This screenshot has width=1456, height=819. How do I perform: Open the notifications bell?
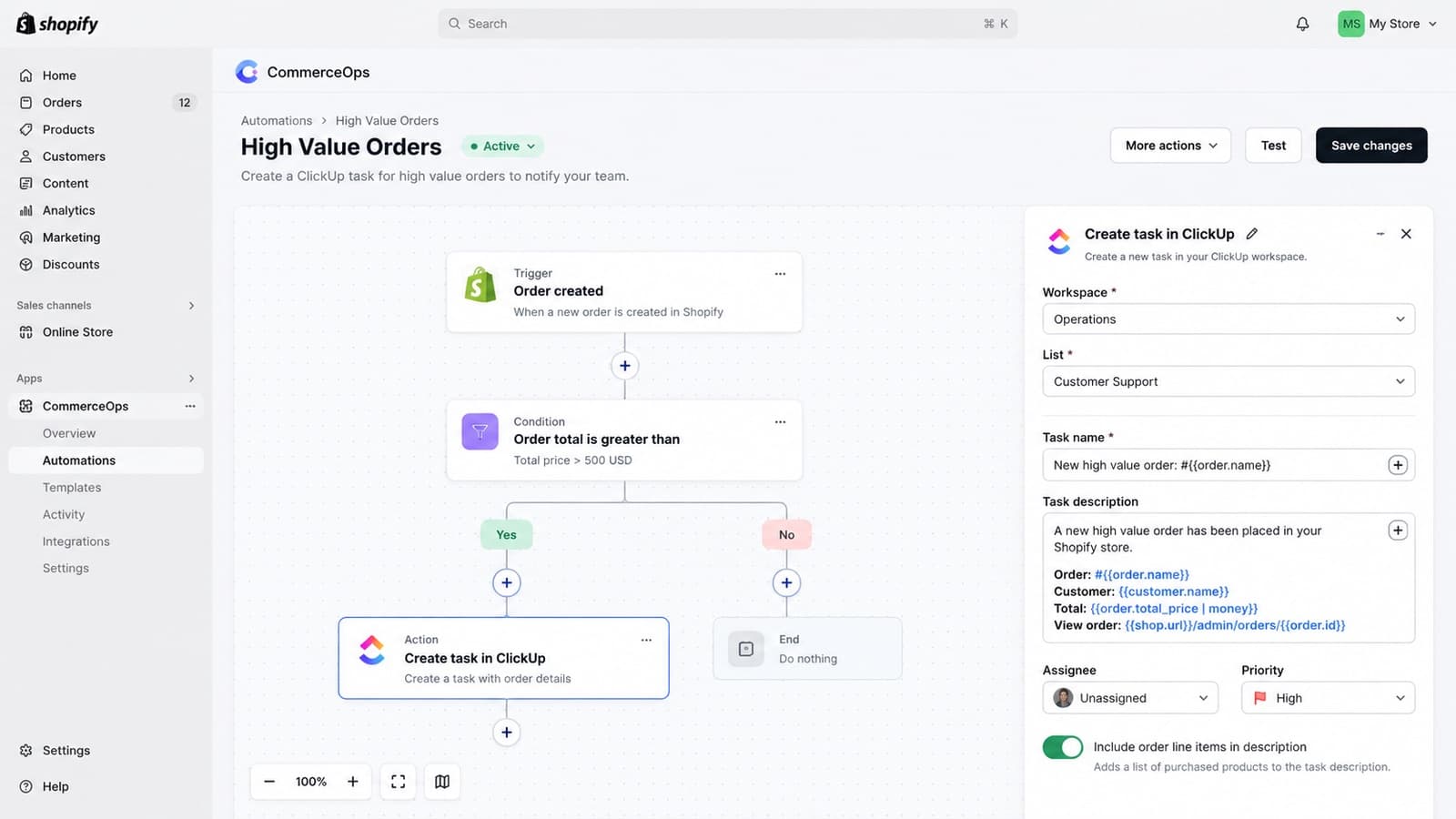pyautogui.click(x=1302, y=24)
